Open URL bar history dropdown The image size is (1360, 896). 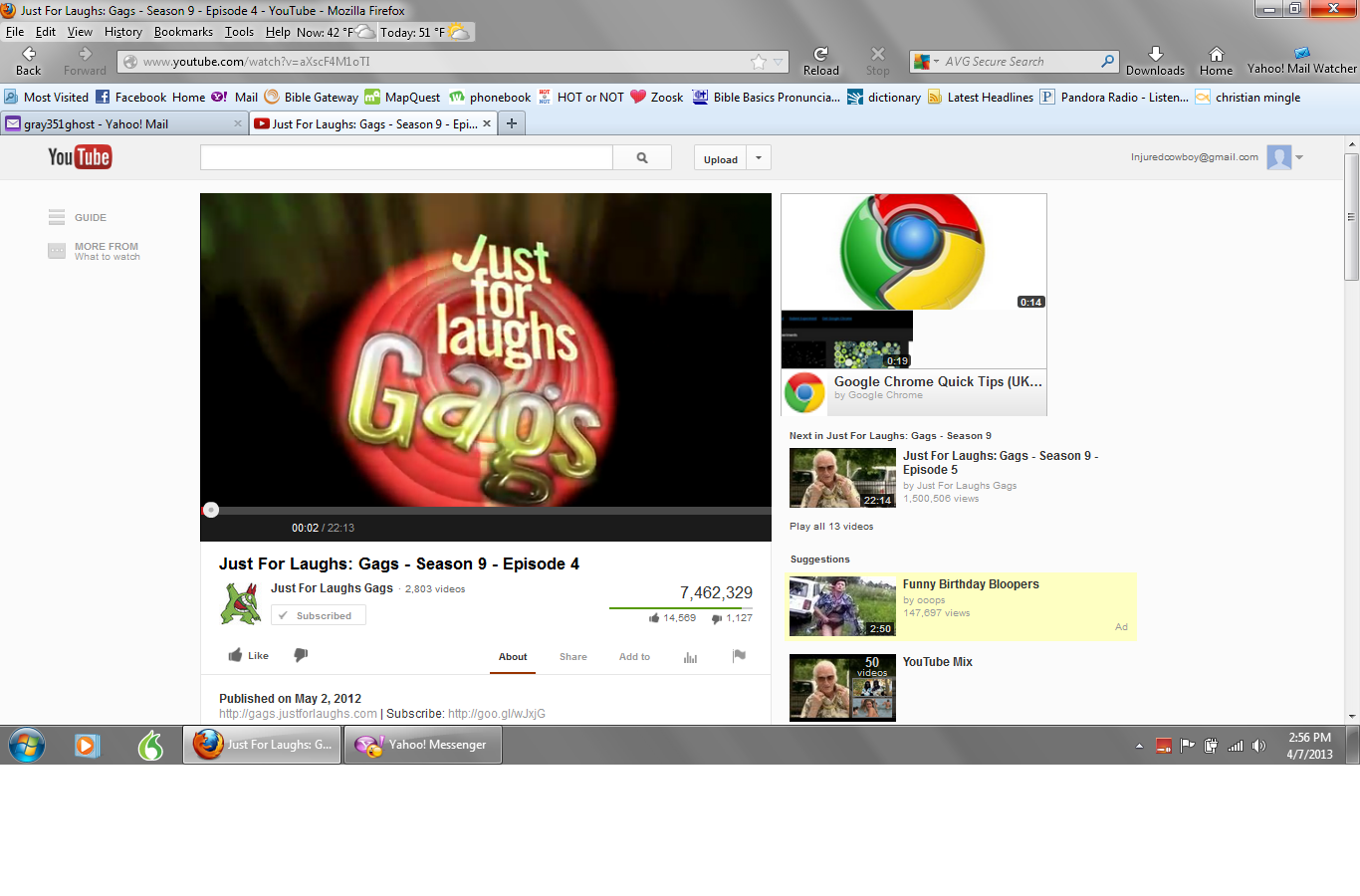tap(779, 62)
